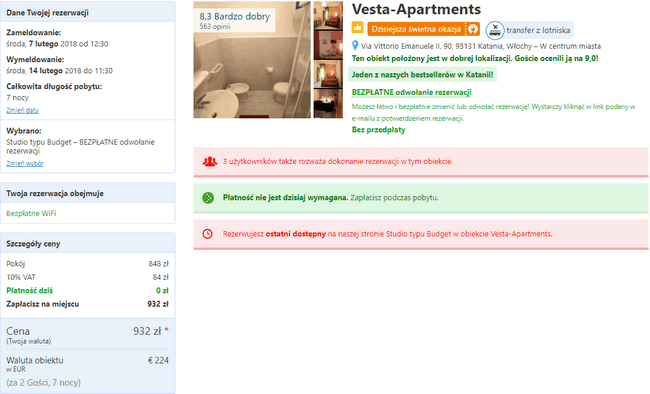Click '7 nocy' stay length
This screenshot has height=394, width=650.
click(x=17, y=98)
